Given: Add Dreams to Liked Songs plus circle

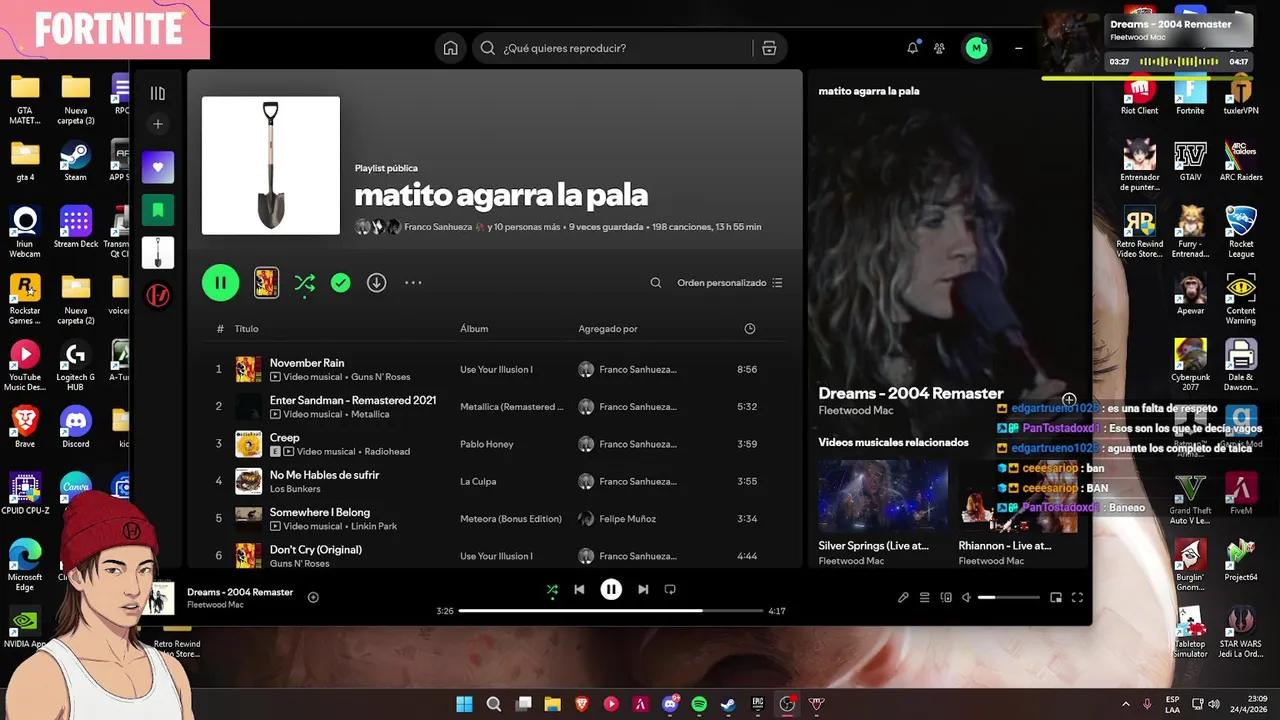Looking at the screenshot, I should pyautogui.click(x=313, y=597).
